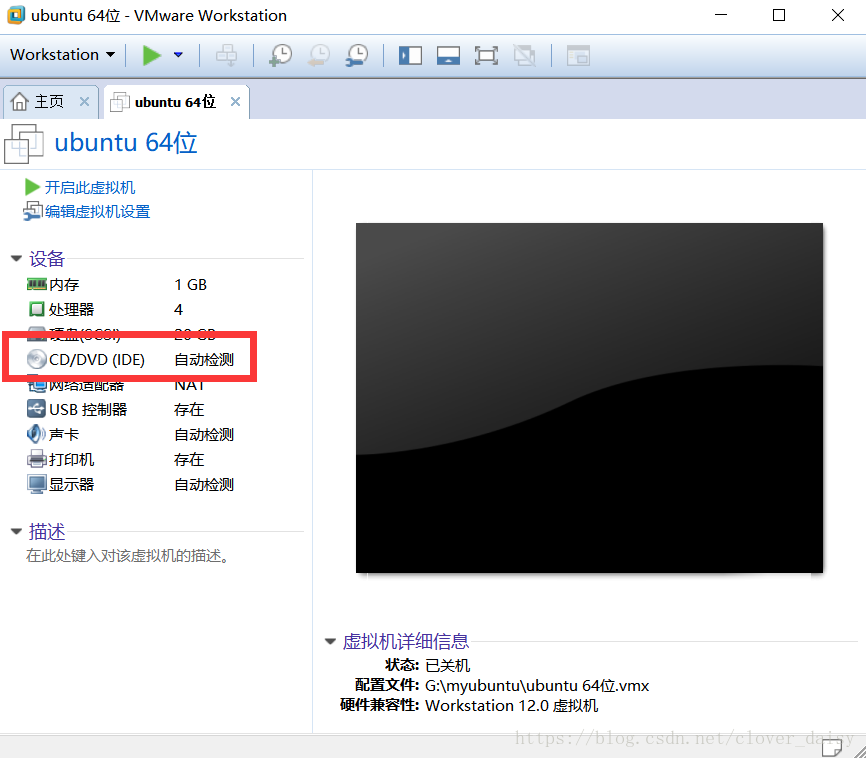Click the virtual machine preview screen

coord(589,398)
